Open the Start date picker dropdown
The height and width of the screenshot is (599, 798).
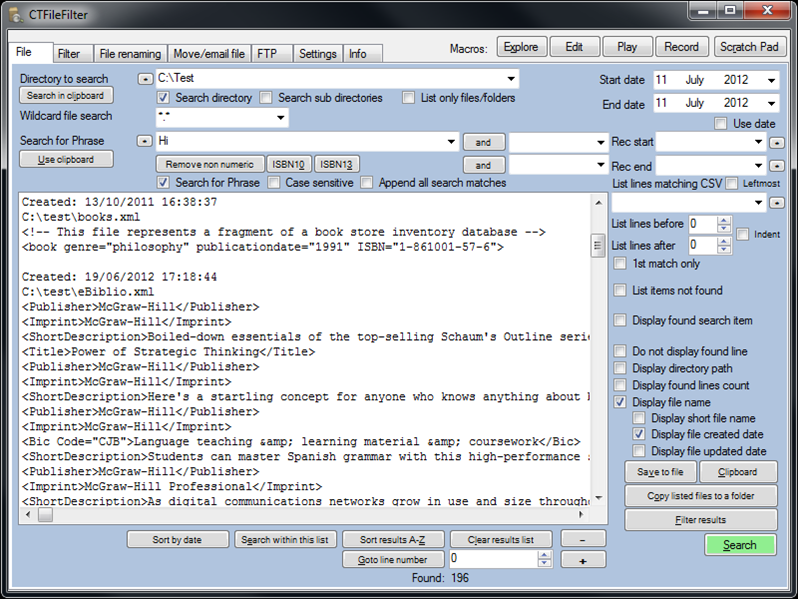[x=772, y=80]
